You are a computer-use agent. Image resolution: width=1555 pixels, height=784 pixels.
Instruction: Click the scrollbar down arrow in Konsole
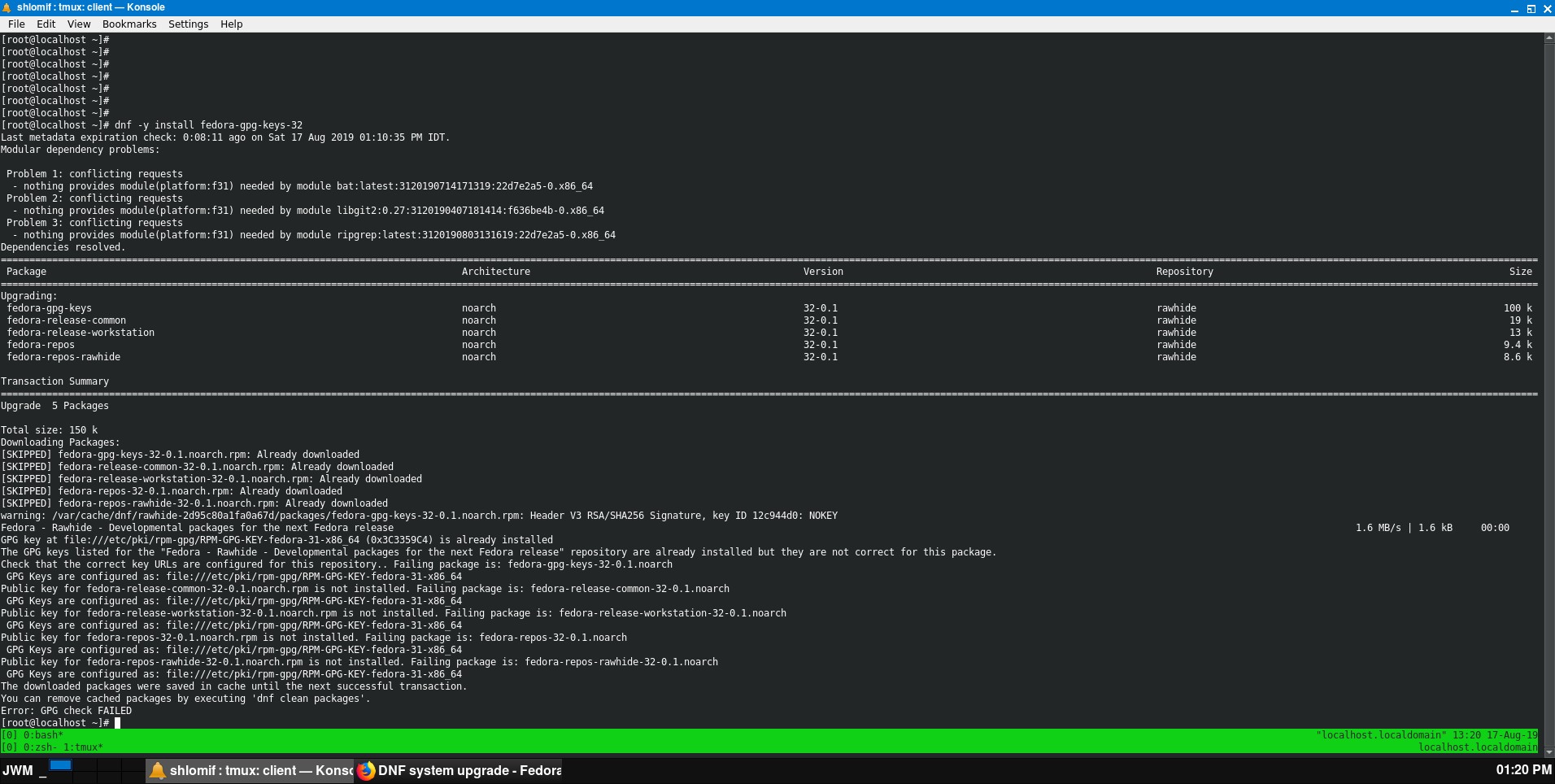(1549, 751)
